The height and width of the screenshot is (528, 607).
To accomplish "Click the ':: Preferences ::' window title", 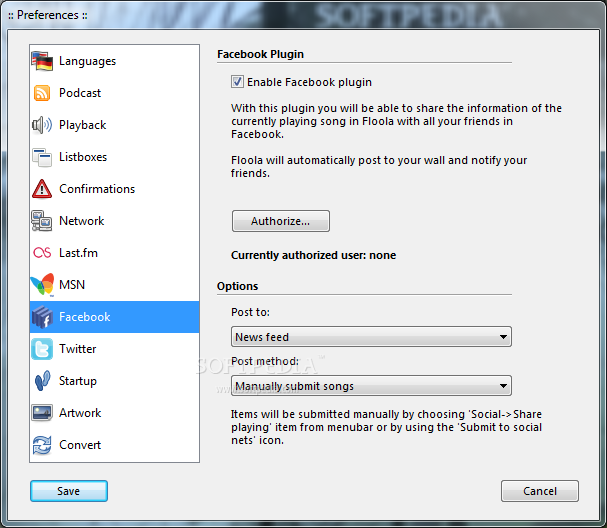I will pyautogui.click(x=48, y=15).
